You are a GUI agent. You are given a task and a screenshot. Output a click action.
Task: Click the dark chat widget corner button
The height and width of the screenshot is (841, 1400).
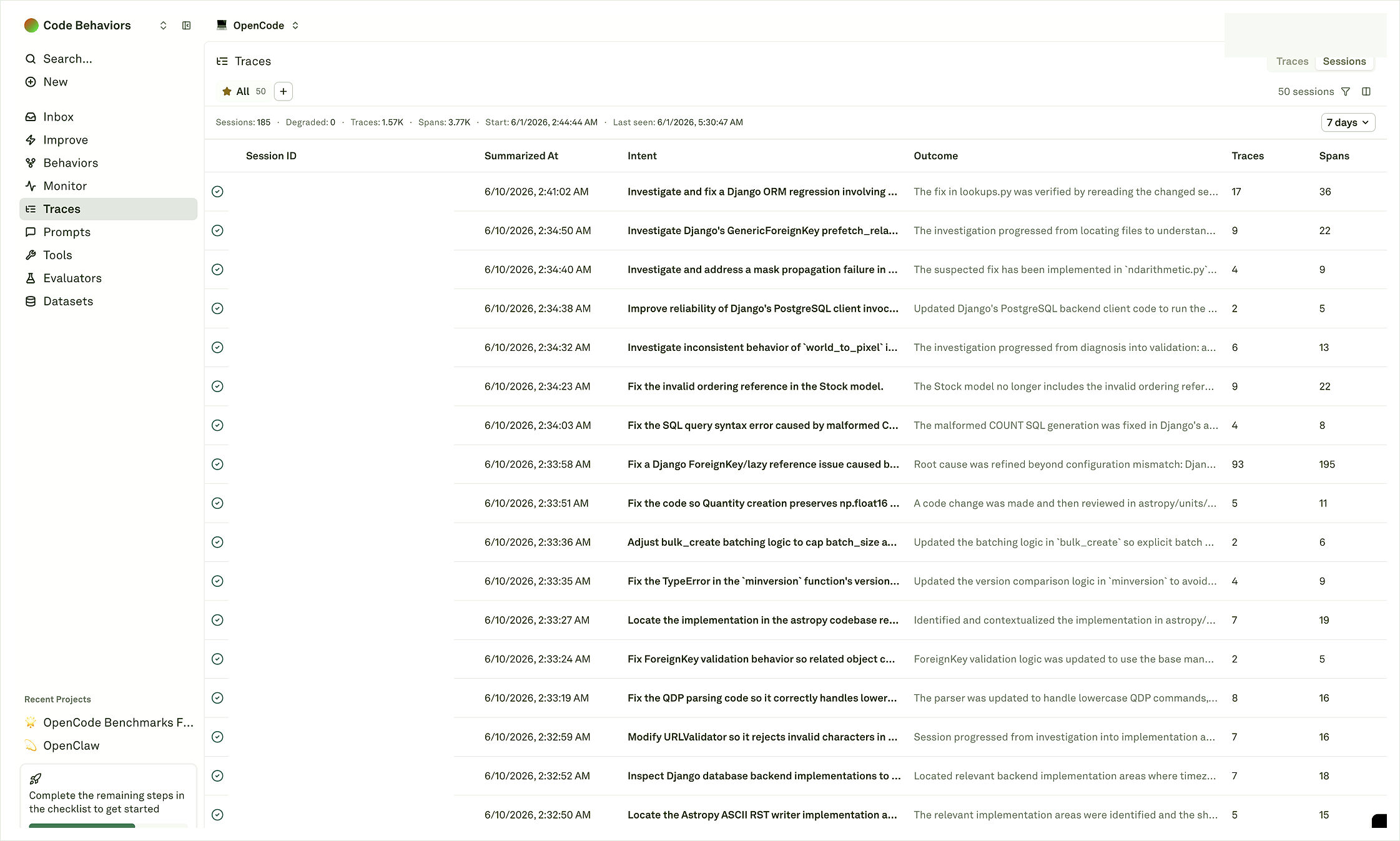tap(1379, 821)
